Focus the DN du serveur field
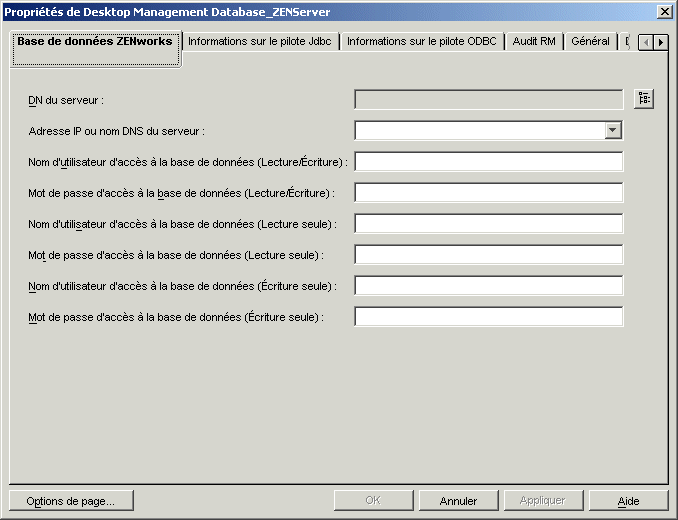The image size is (678, 520). (x=489, y=99)
